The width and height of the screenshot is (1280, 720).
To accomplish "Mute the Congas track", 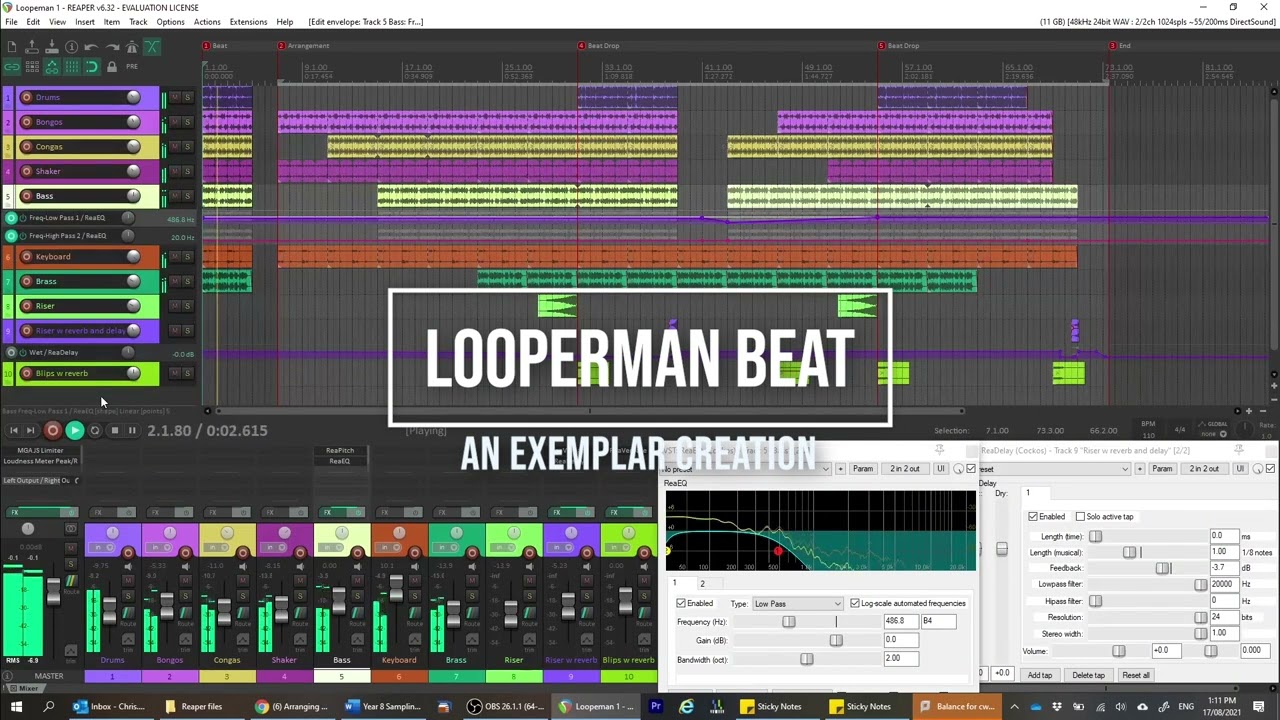I will pos(176,147).
